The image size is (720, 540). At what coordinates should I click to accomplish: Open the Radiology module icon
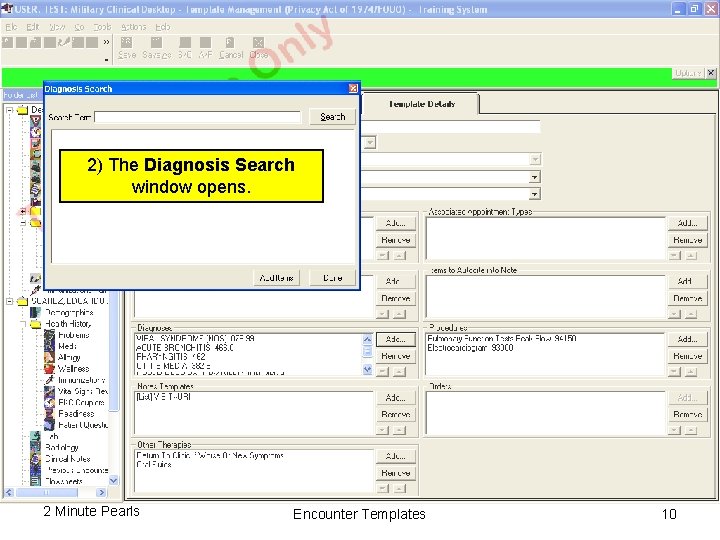[35, 447]
